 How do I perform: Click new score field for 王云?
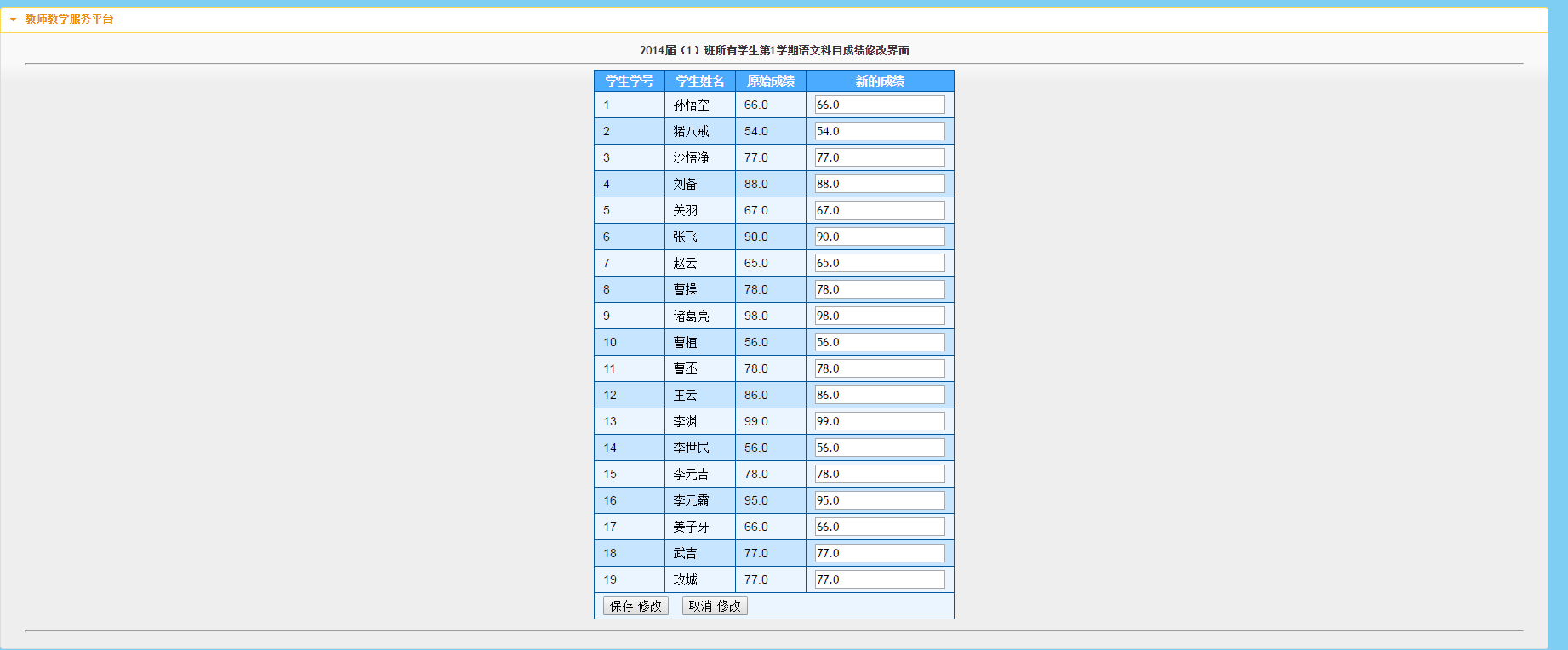[x=880, y=395]
